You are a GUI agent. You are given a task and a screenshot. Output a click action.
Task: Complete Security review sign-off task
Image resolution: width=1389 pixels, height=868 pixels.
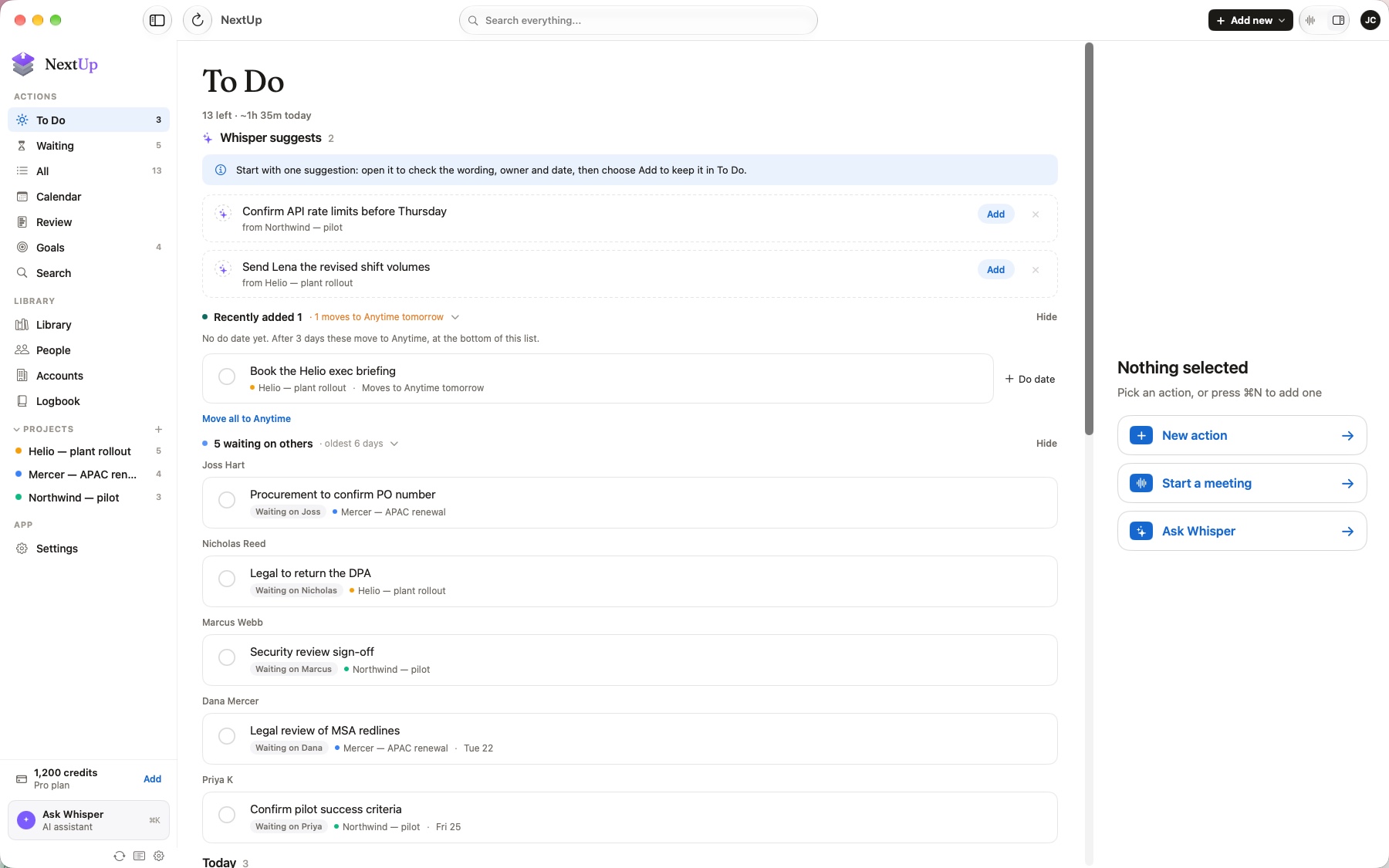[227, 657]
